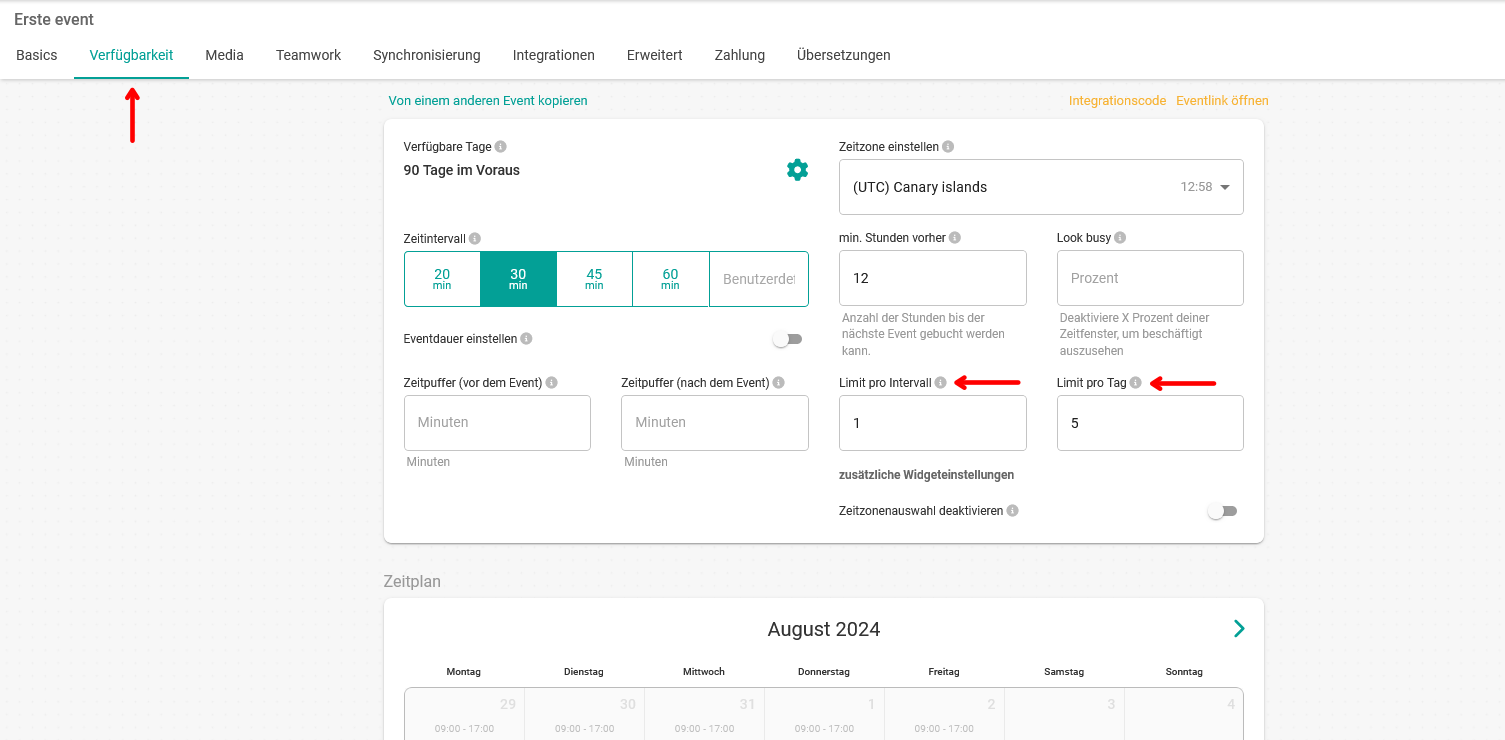The image size is (1505, 740).
Task: Toggle Eventdauer einstellen switch
Action: pos(788,339)
